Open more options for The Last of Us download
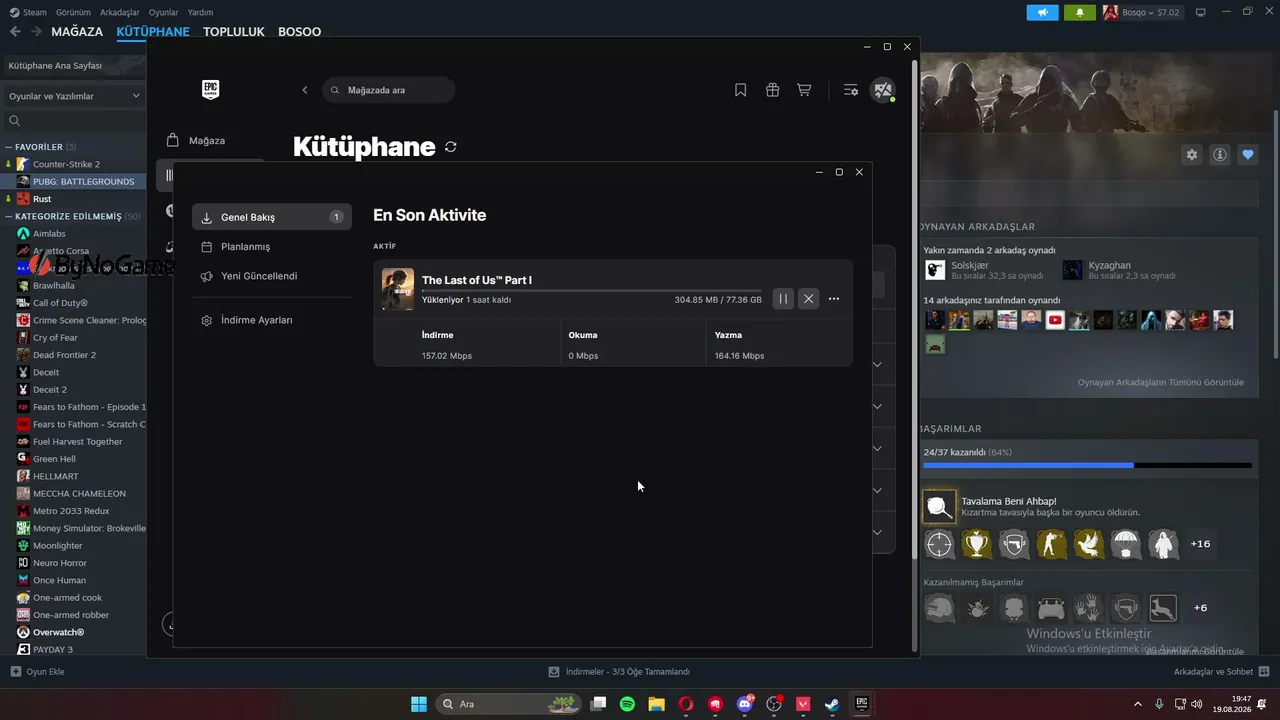 click(834, 298)
